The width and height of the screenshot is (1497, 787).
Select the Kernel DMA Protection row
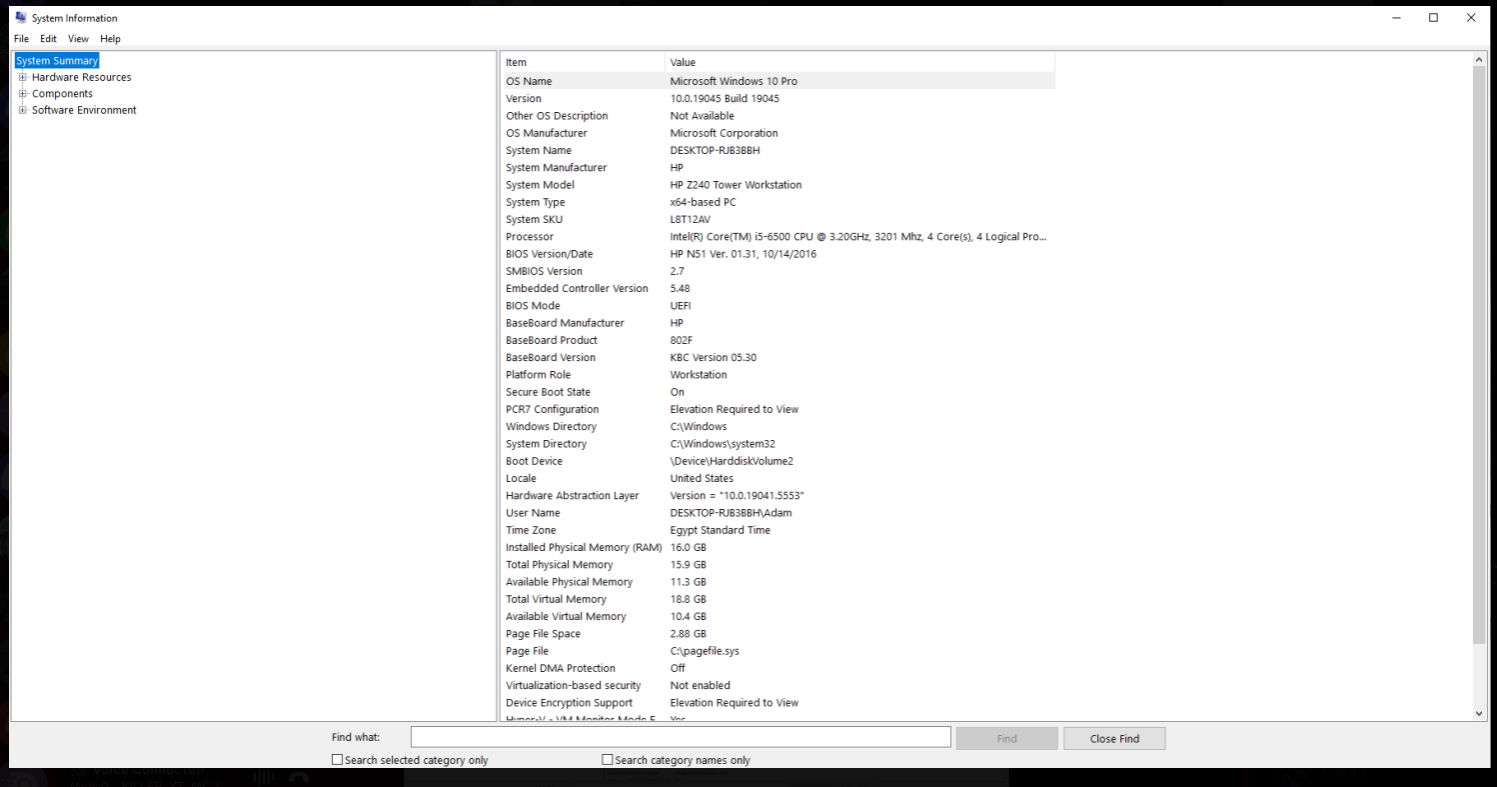click(x=778, y=668)
